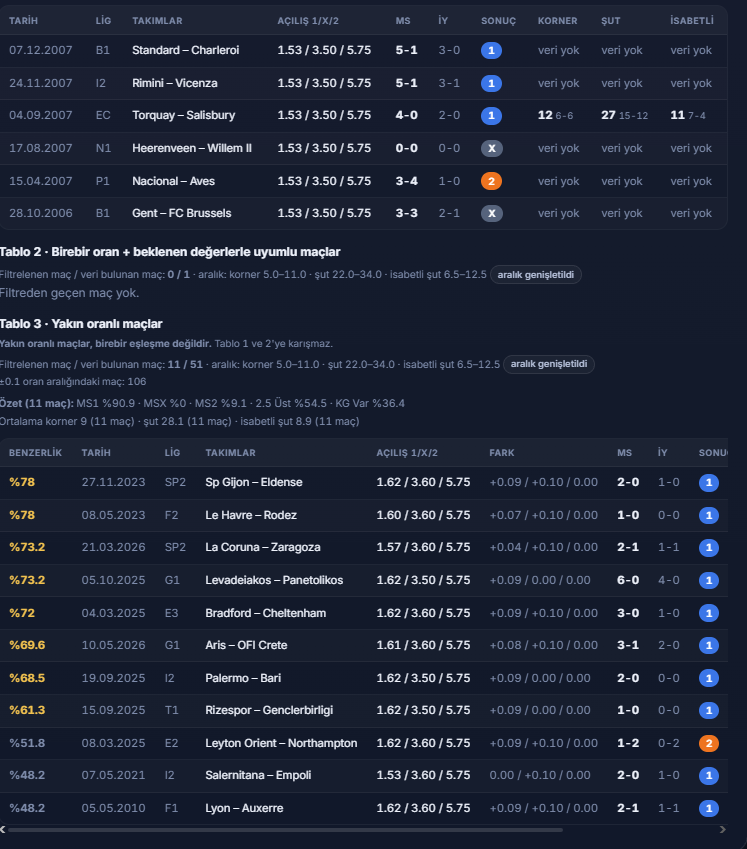
Task: Select the Nacional – Aves team names
Action: point(173,181)
